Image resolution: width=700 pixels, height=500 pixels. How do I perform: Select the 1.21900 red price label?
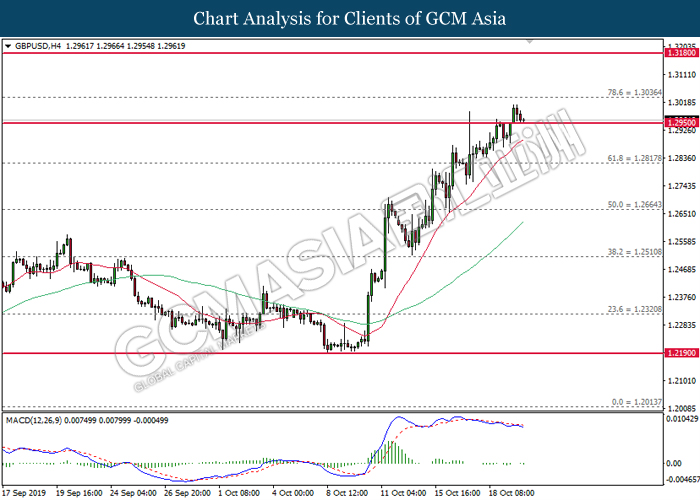point(682,353)
